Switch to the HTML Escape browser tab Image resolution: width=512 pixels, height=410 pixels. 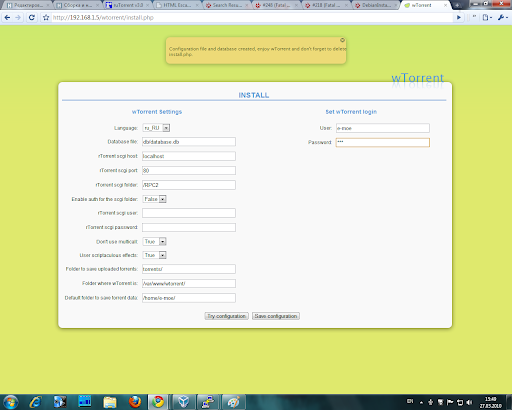[177, 5]
